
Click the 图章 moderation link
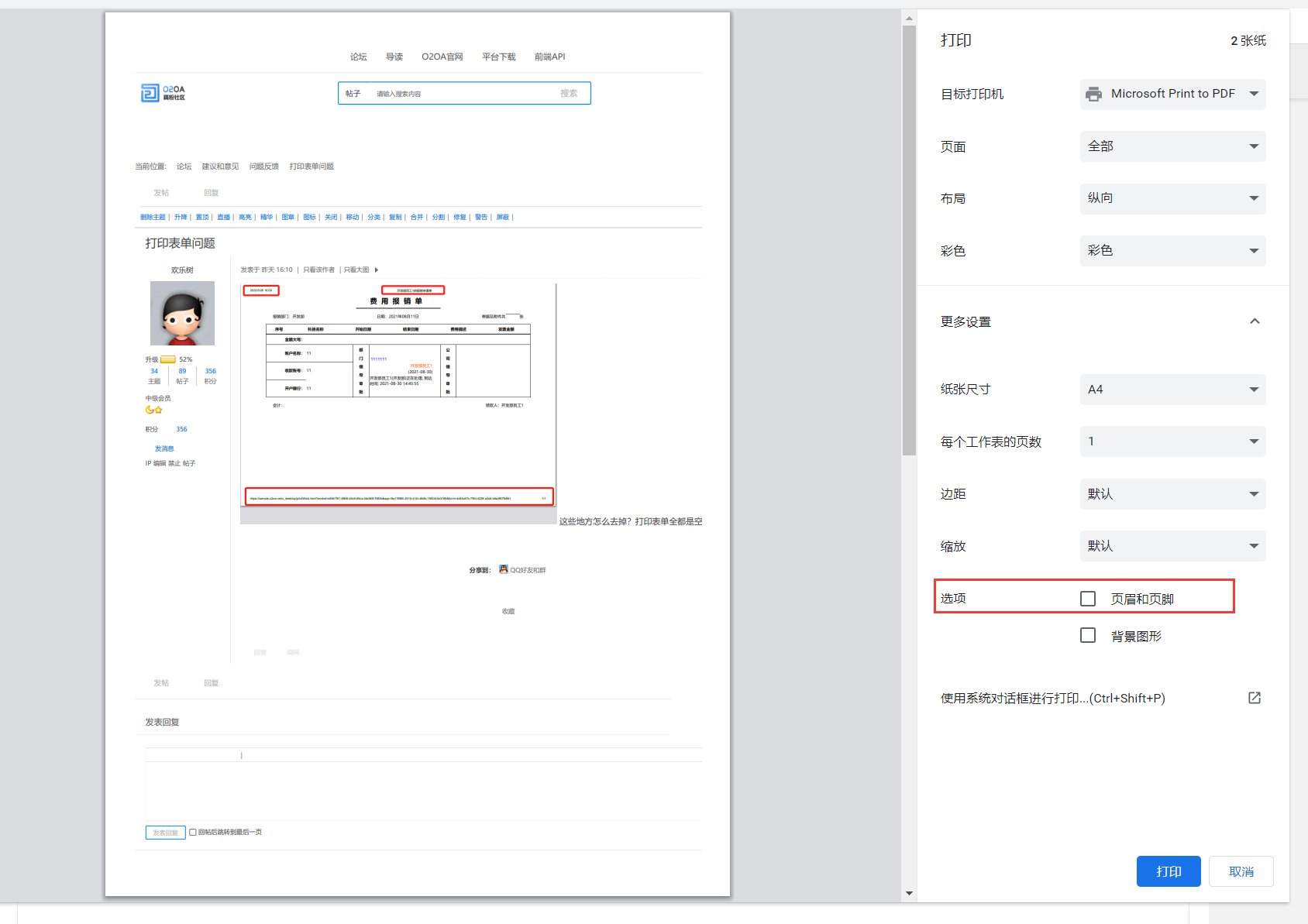click(x=288, y=217)
